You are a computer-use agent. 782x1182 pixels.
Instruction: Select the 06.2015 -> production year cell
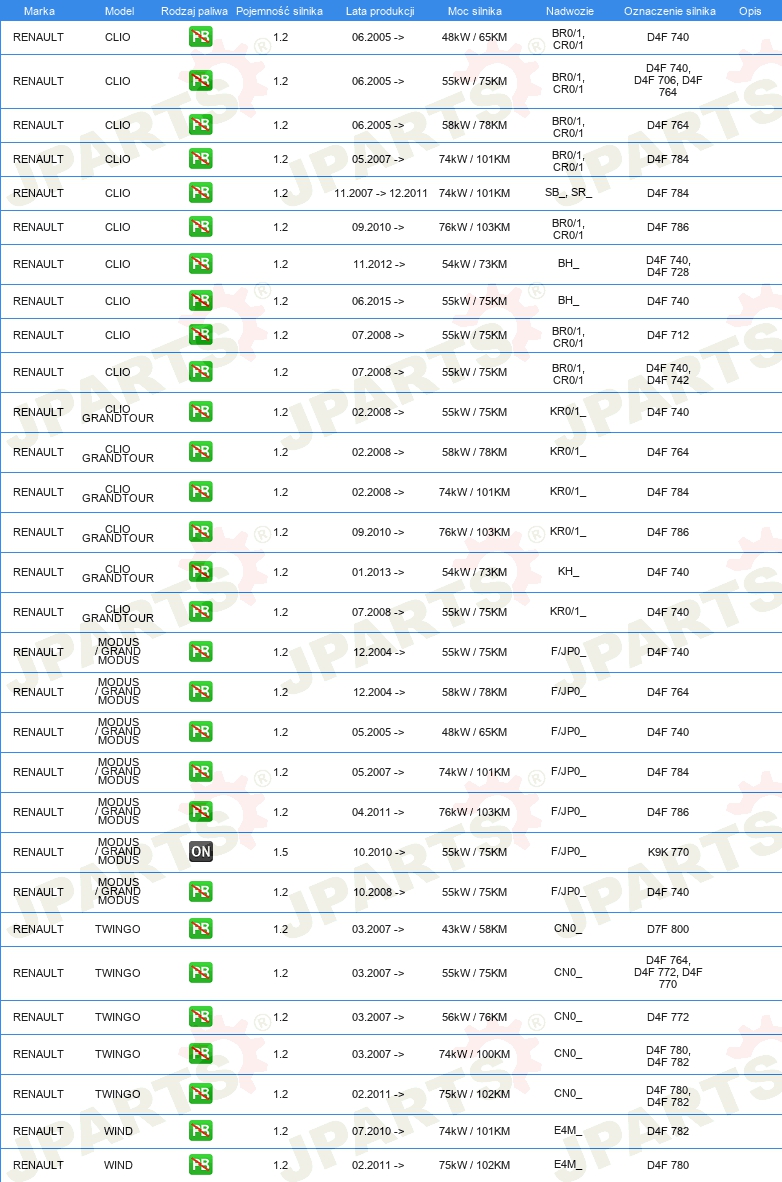(378, 301)
